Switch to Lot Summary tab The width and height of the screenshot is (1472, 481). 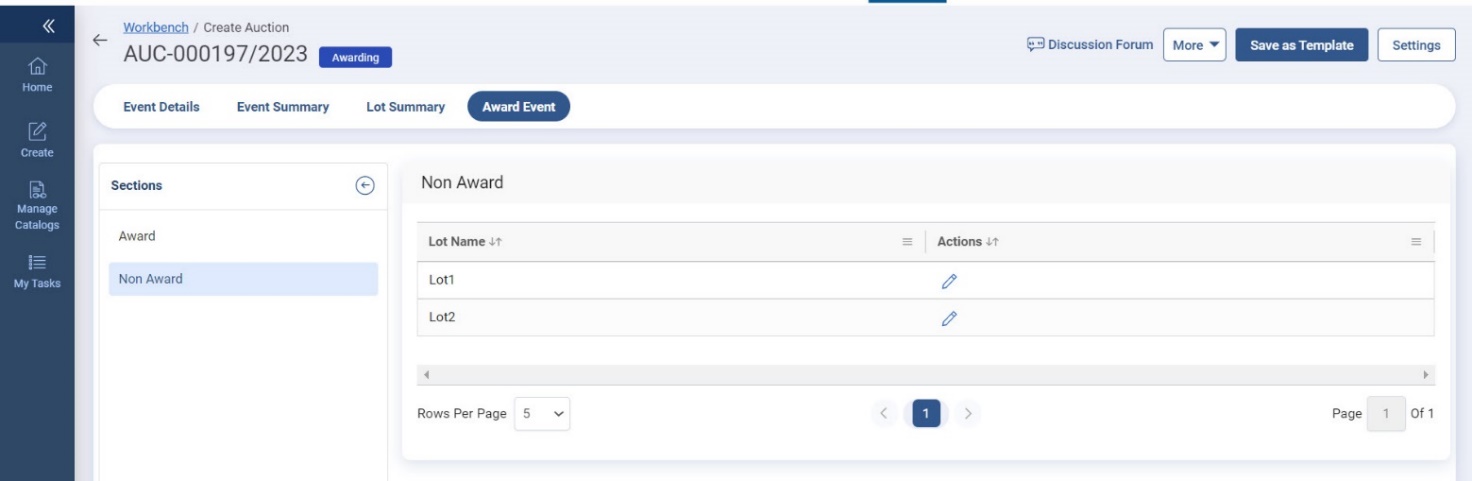pyautogui.click(x=405, y=107)
